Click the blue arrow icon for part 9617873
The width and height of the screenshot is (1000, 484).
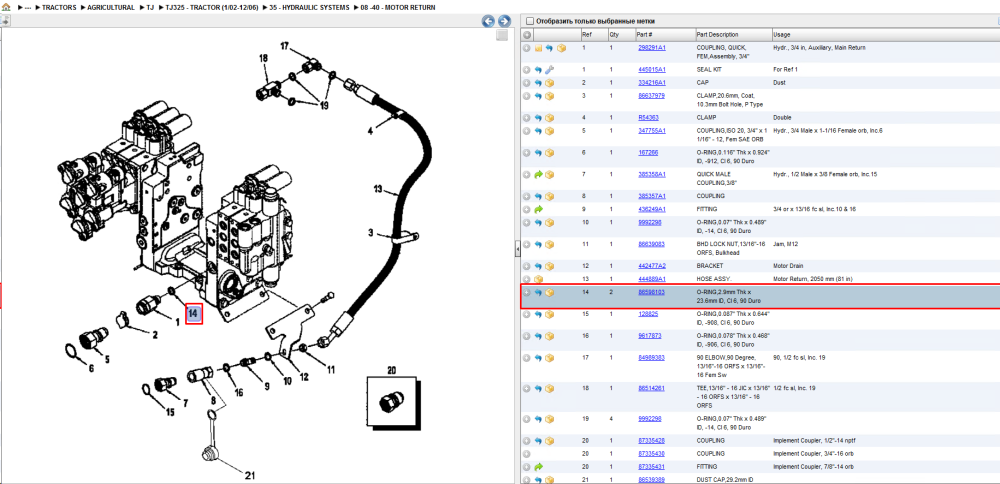click(x=538, y=336)
